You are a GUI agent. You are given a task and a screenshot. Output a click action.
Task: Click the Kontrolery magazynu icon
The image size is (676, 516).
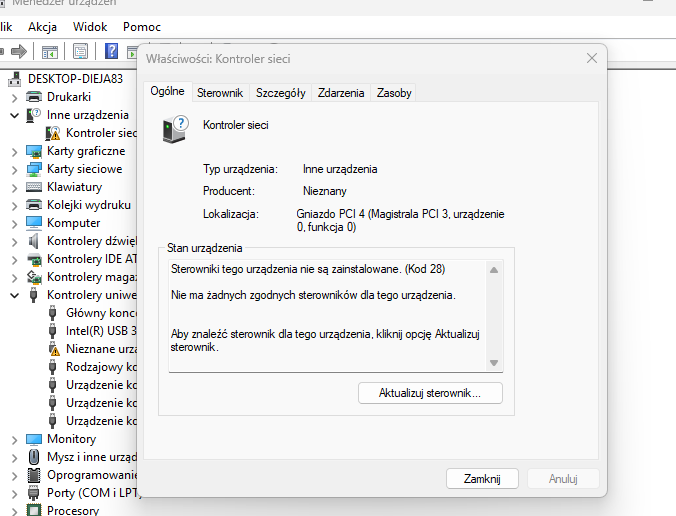pyautogui.click(x=34, y=277)
